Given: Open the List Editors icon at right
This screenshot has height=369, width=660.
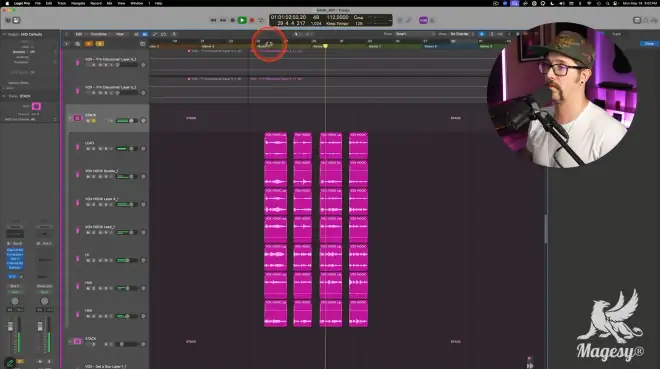Looking at the screenshot, I should click(x=637, y=20).
